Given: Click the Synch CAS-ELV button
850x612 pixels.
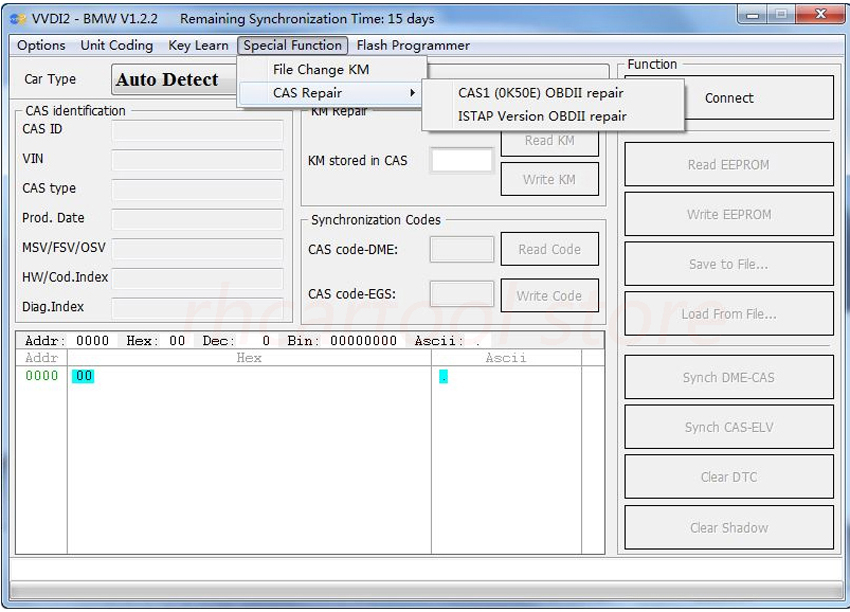Looking at the screenshot, I should point(729,427).
